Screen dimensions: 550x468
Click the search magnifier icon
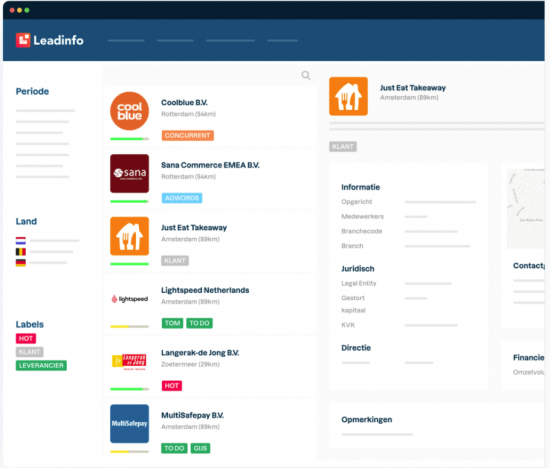[x=306, y=75]
